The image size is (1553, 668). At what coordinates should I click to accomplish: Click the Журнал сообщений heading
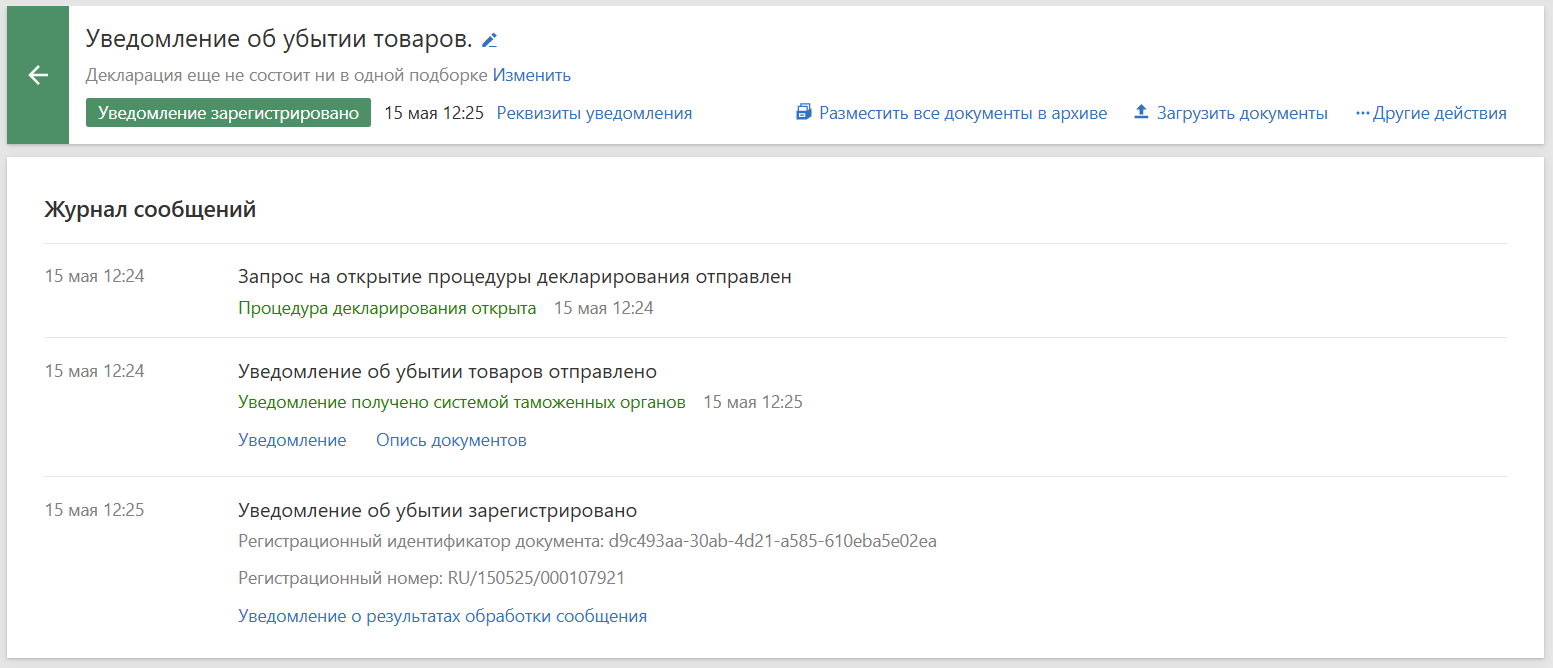pyautogui.click(x=150, y=210)
